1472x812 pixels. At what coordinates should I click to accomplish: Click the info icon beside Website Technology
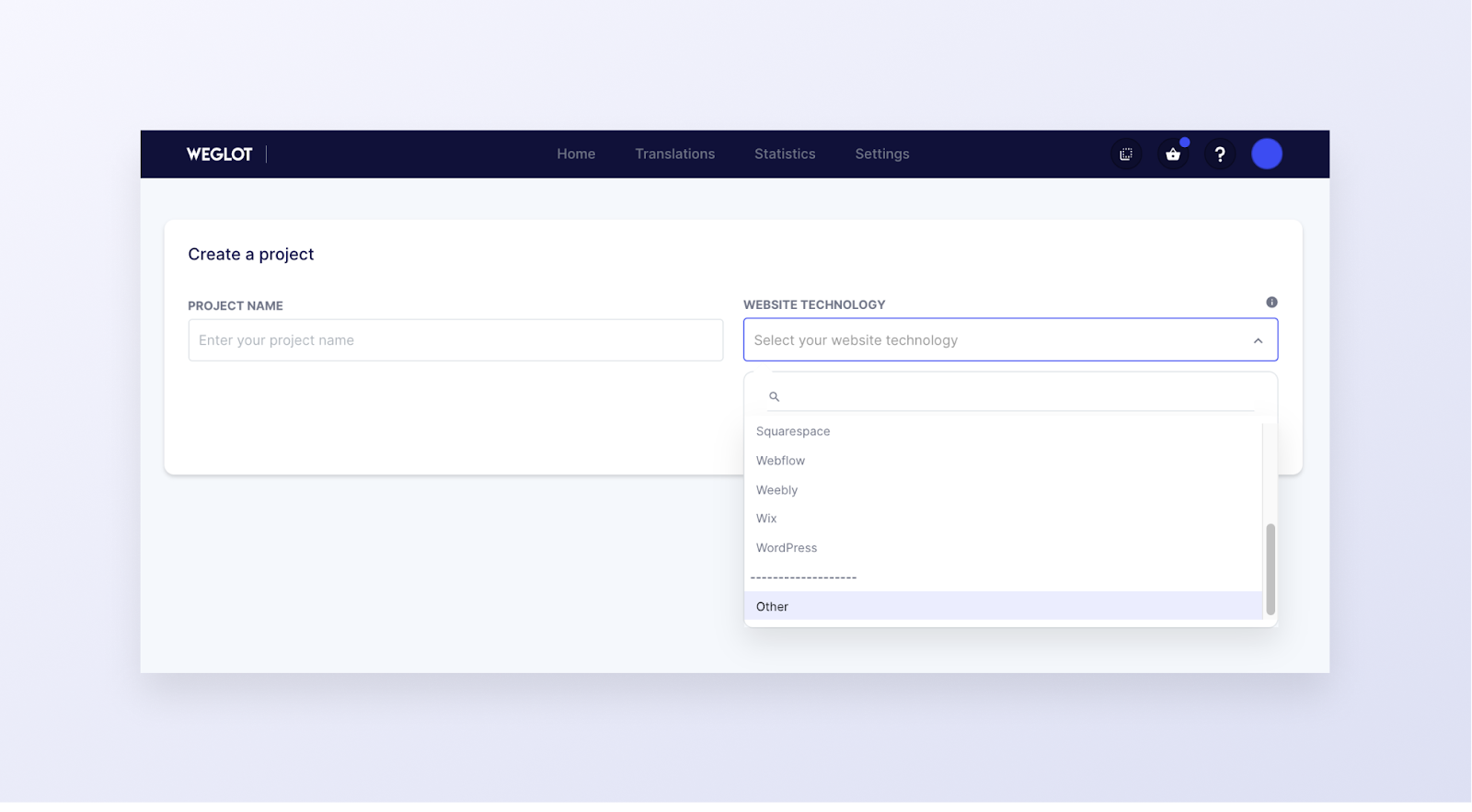(x=1271, y=303)
